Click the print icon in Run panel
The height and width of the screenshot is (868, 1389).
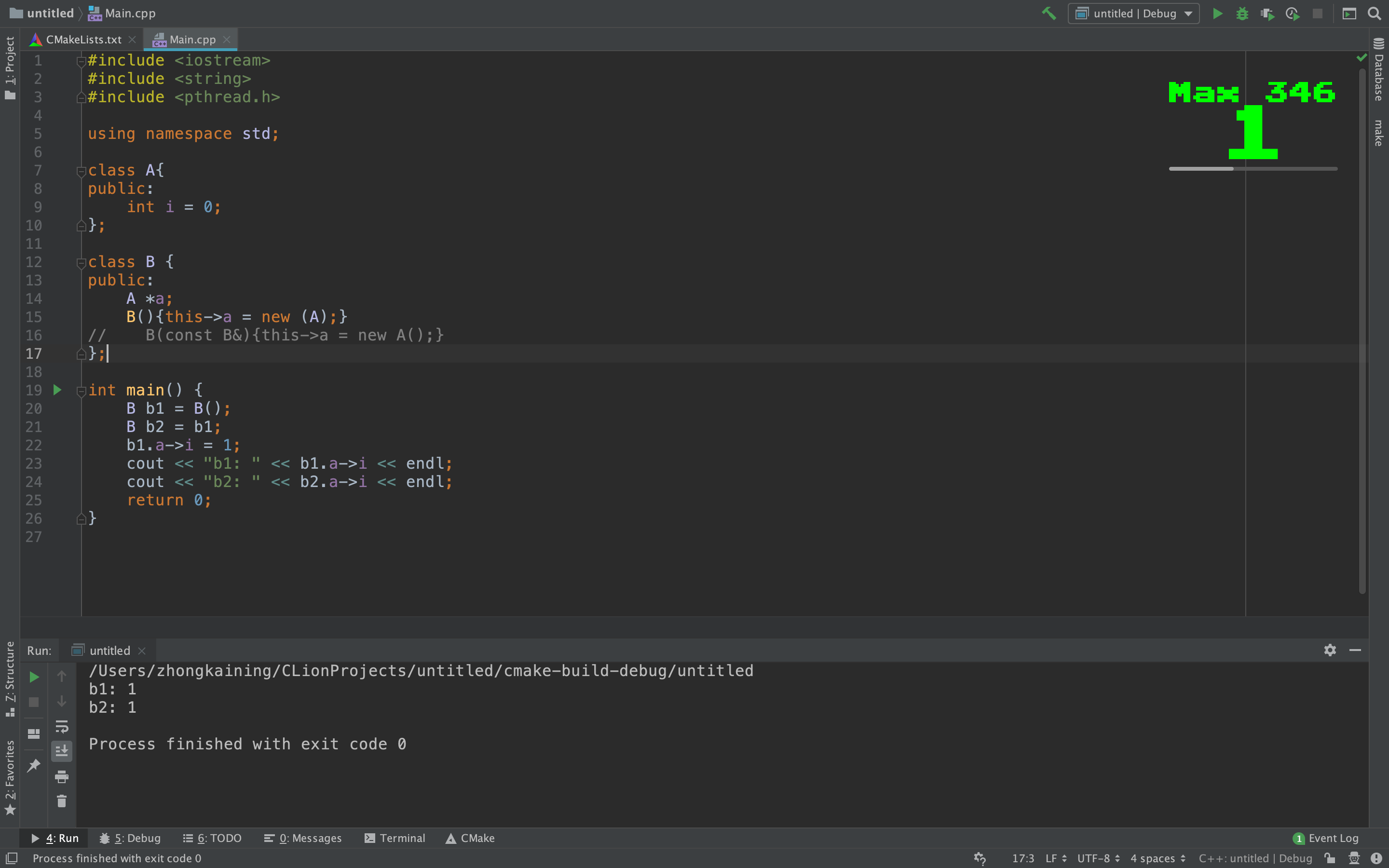click(x=61, y=777)
